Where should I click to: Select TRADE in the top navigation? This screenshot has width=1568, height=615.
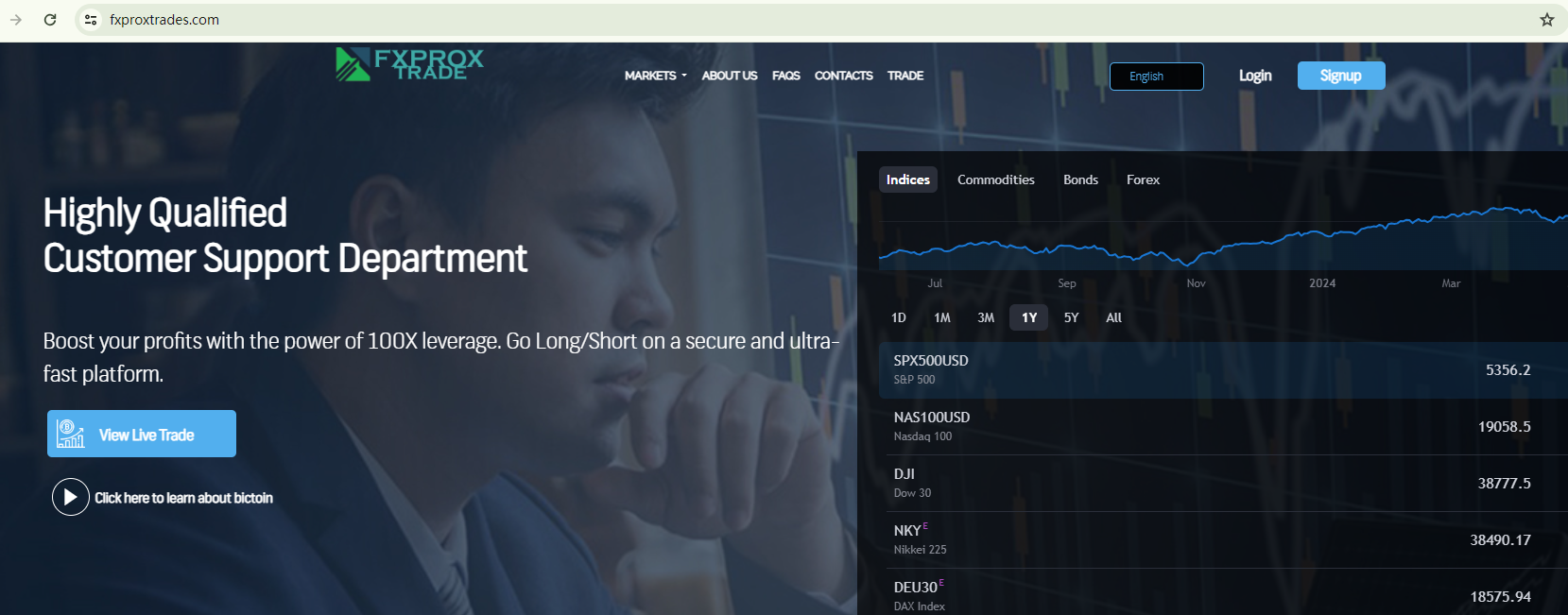(x=905, y=76)
